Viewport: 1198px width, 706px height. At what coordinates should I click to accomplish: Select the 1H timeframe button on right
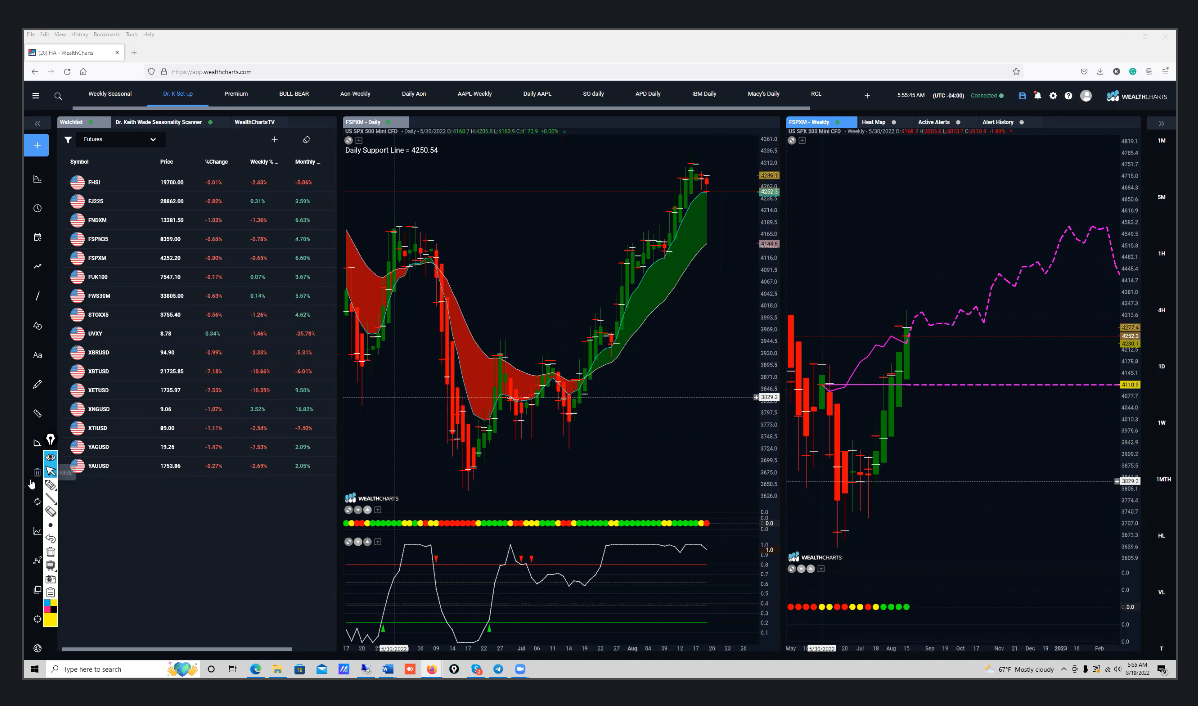pos(1161,254)
